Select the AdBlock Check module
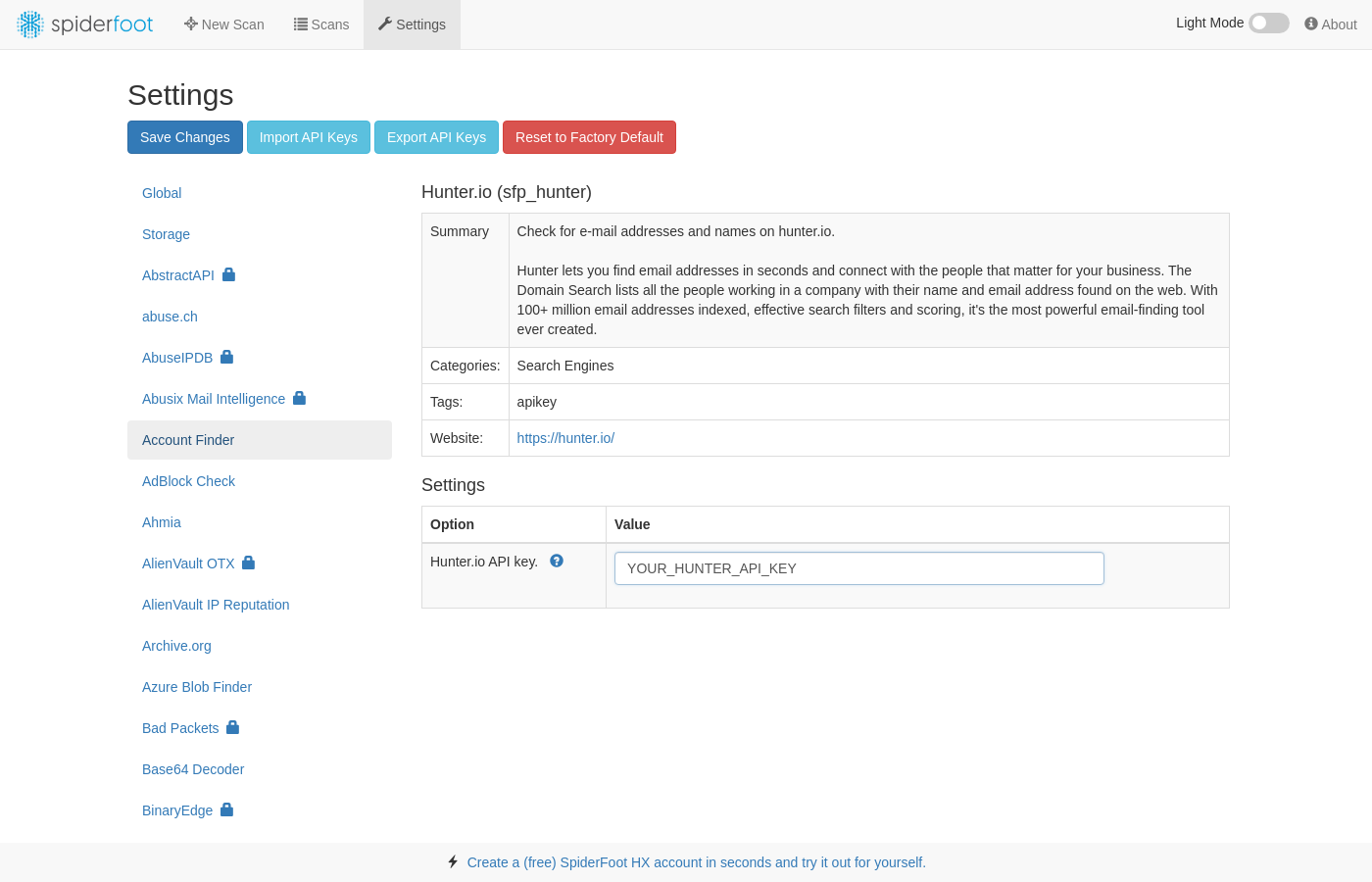Image resolution: width=1372 pixels, height=882 pixels. click(260, 481)
